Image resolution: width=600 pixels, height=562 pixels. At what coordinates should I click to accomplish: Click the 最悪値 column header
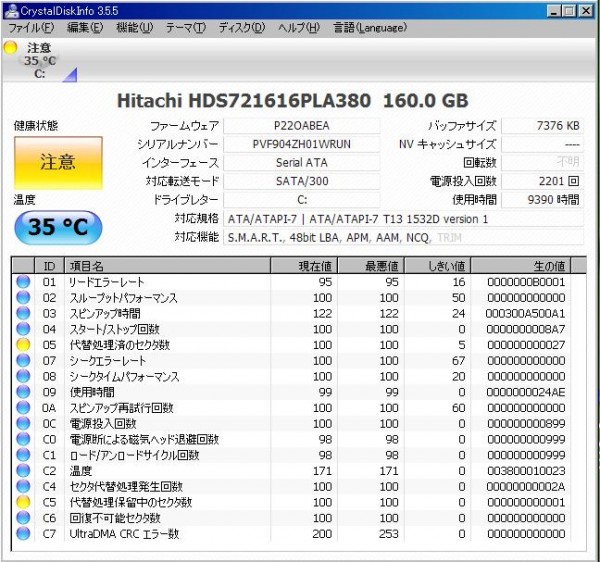coord(371,266)
